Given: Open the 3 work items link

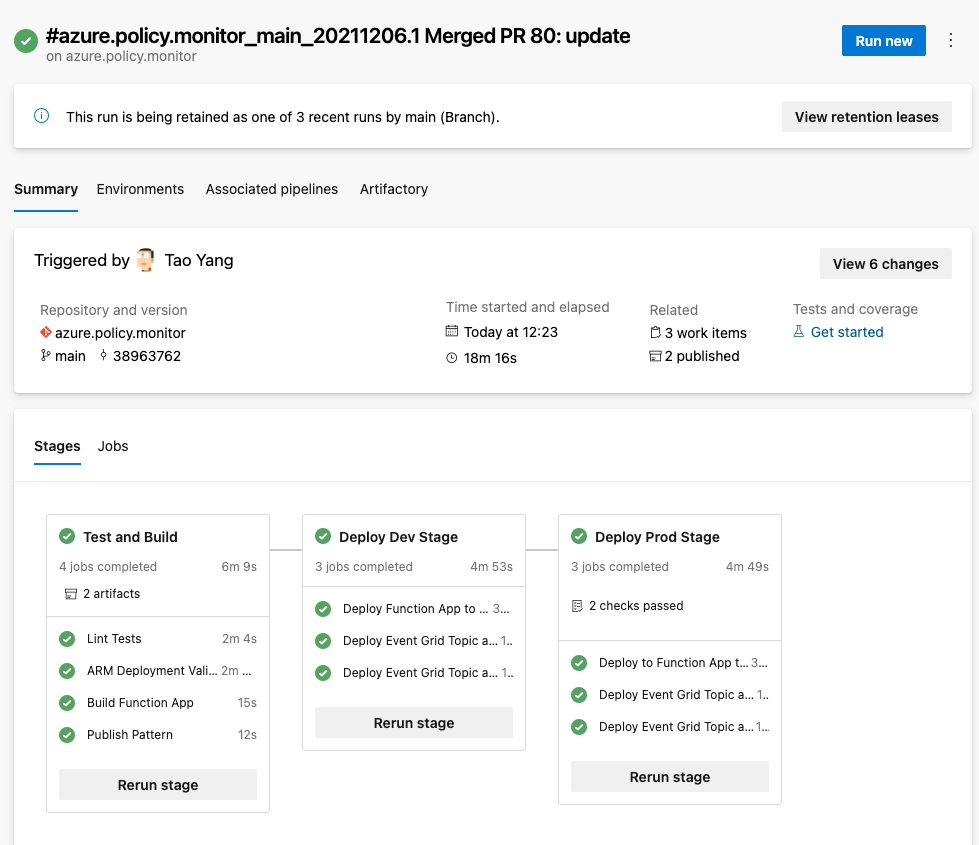Looking at the screenshot, I should click(706, 333).
